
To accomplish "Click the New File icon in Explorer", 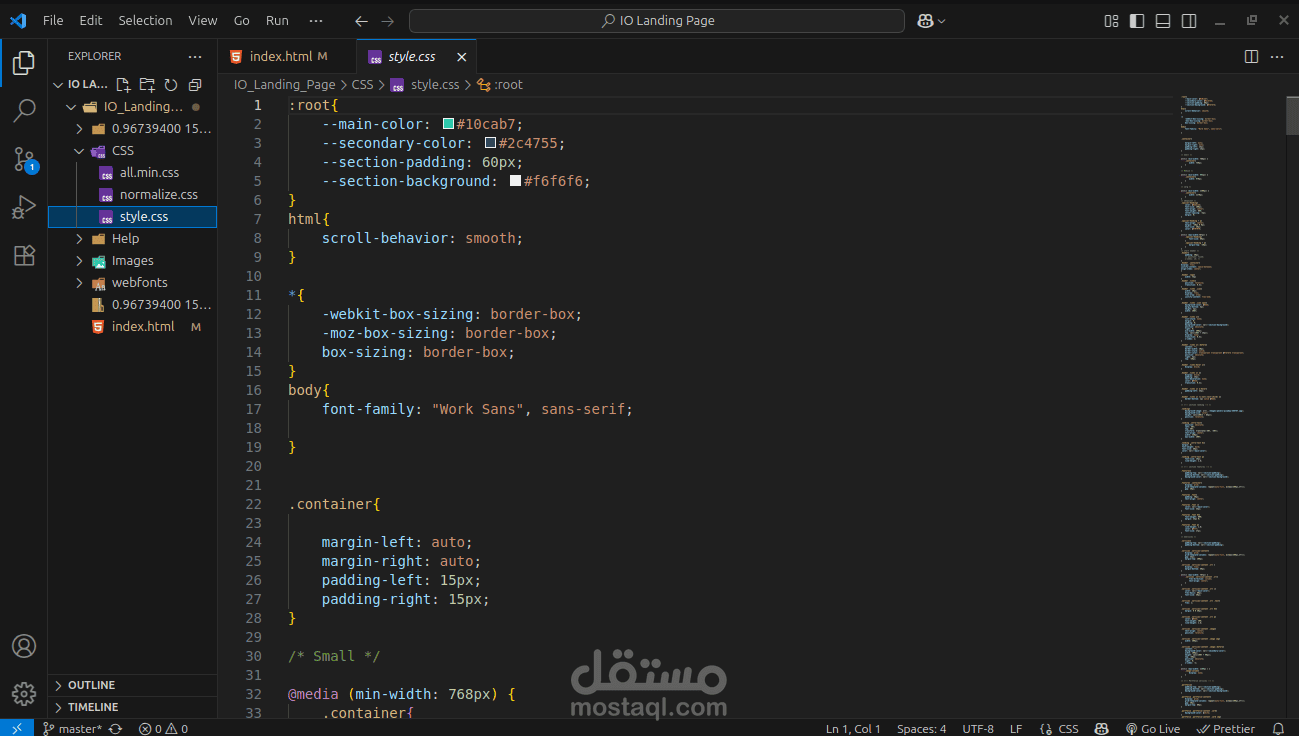I will click(123, 85).
